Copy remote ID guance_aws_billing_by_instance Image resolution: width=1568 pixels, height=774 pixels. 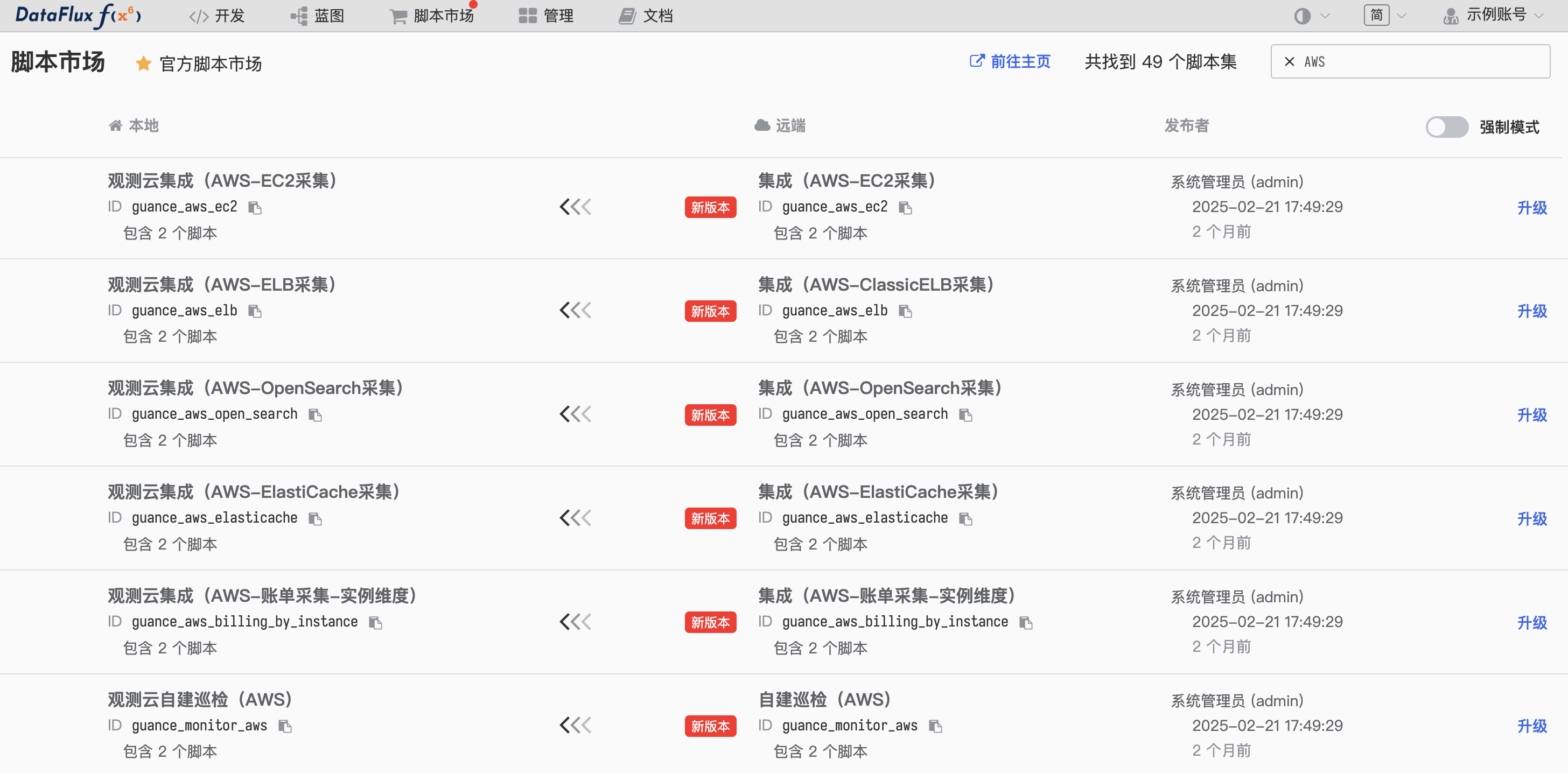[x=1026, y=623]
